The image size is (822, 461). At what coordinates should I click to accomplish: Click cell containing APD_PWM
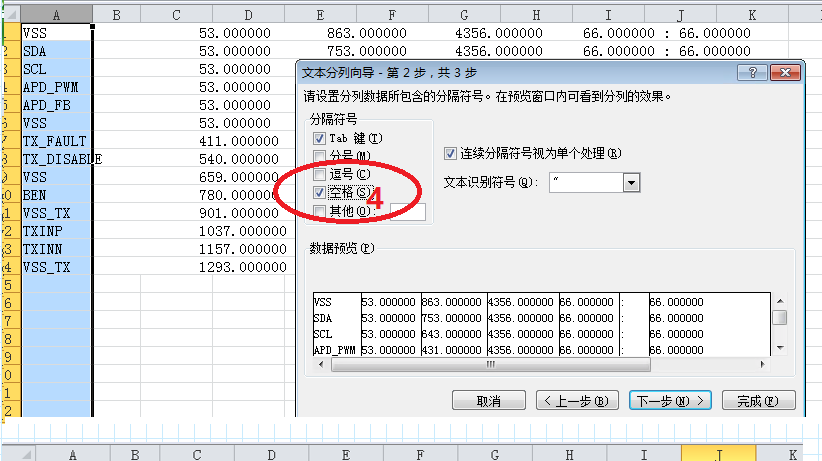tap(56, 87)
